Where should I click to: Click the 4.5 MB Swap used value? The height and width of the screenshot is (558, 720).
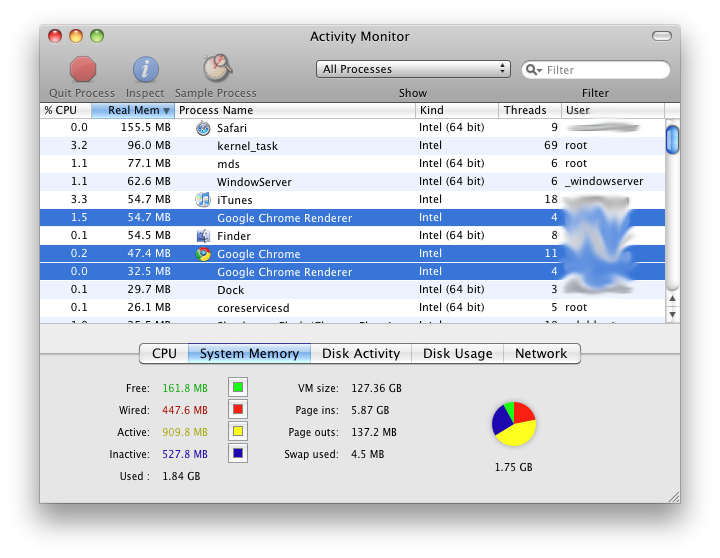(x=367, y=454)
